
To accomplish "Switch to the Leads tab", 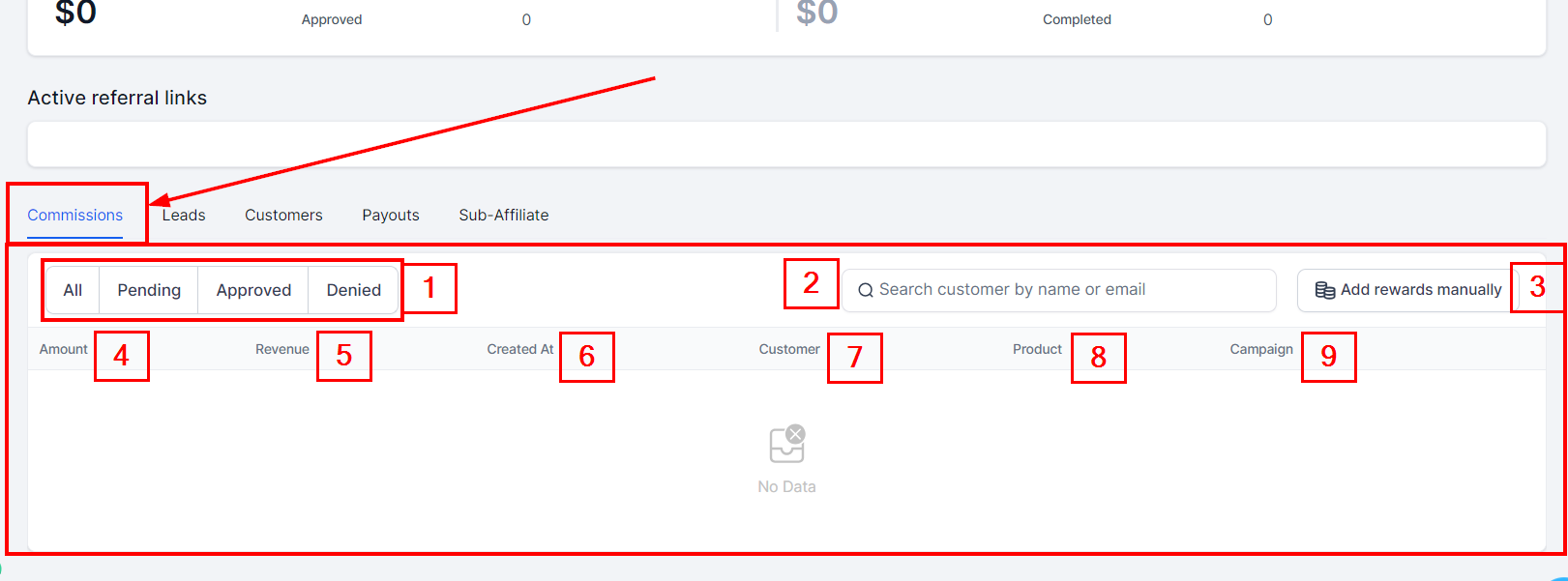I will coord(184,215).
